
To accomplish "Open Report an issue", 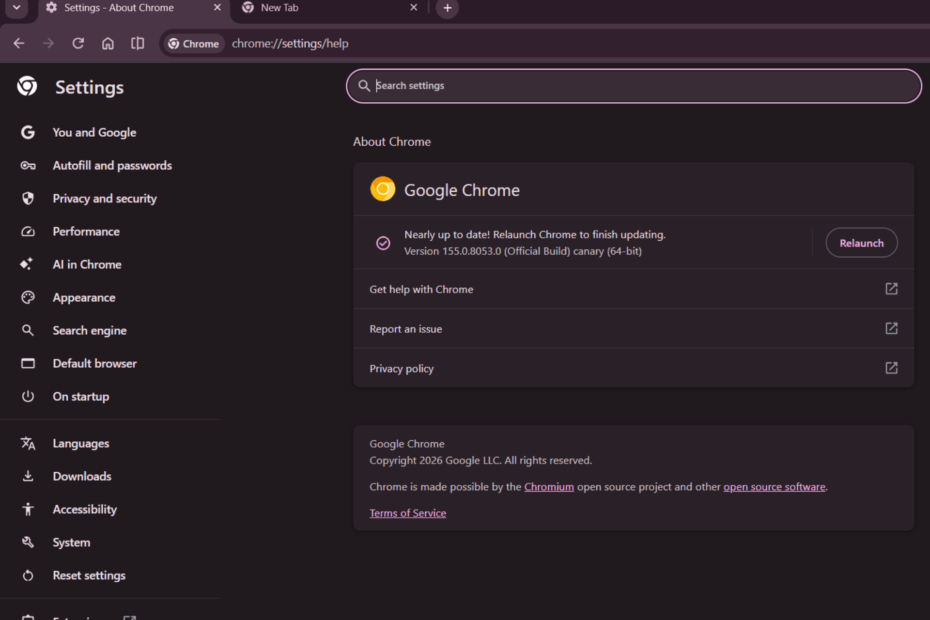I will click(633, 329).
